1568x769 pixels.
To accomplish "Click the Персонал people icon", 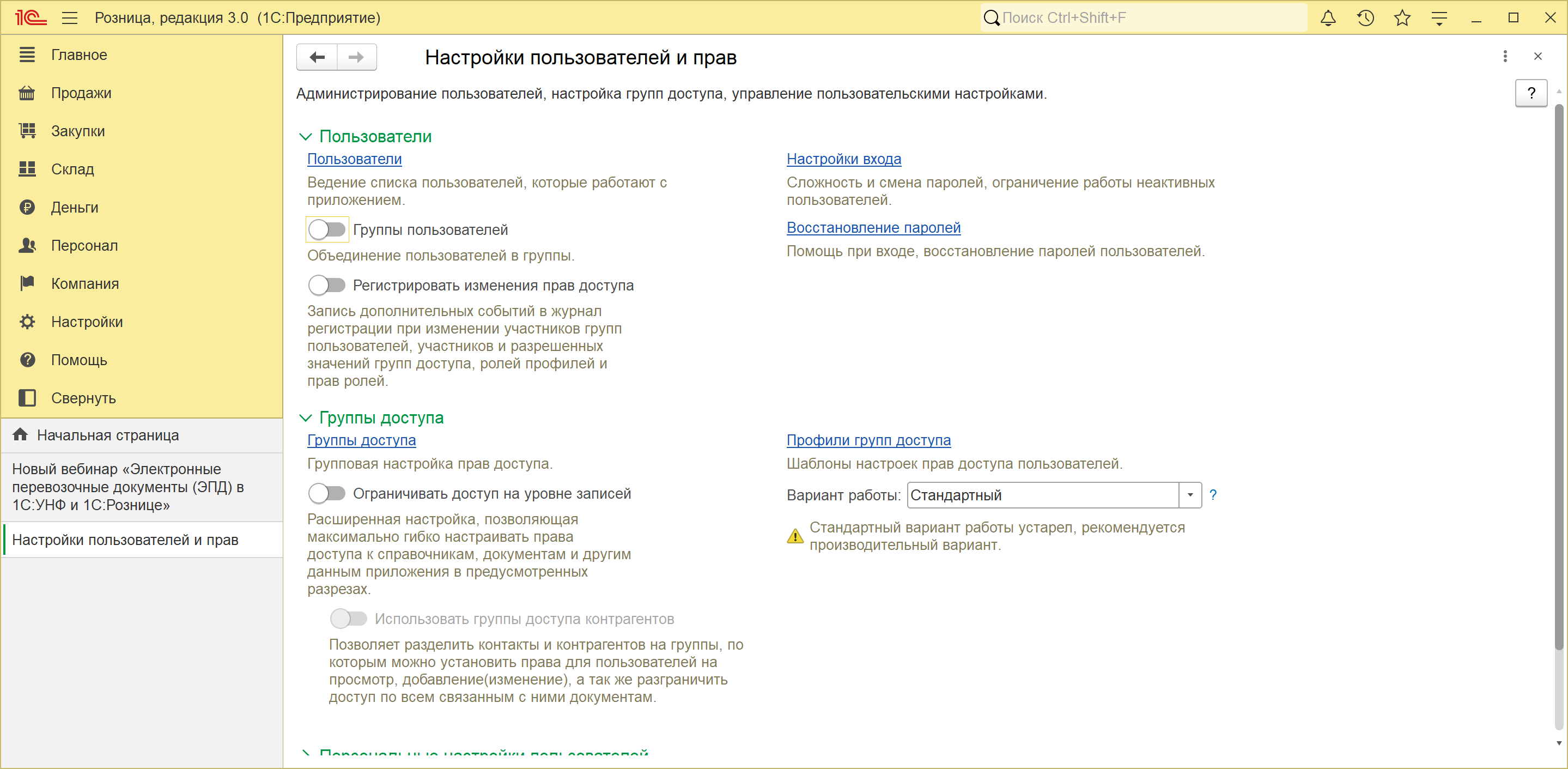I will pos(27,245).
